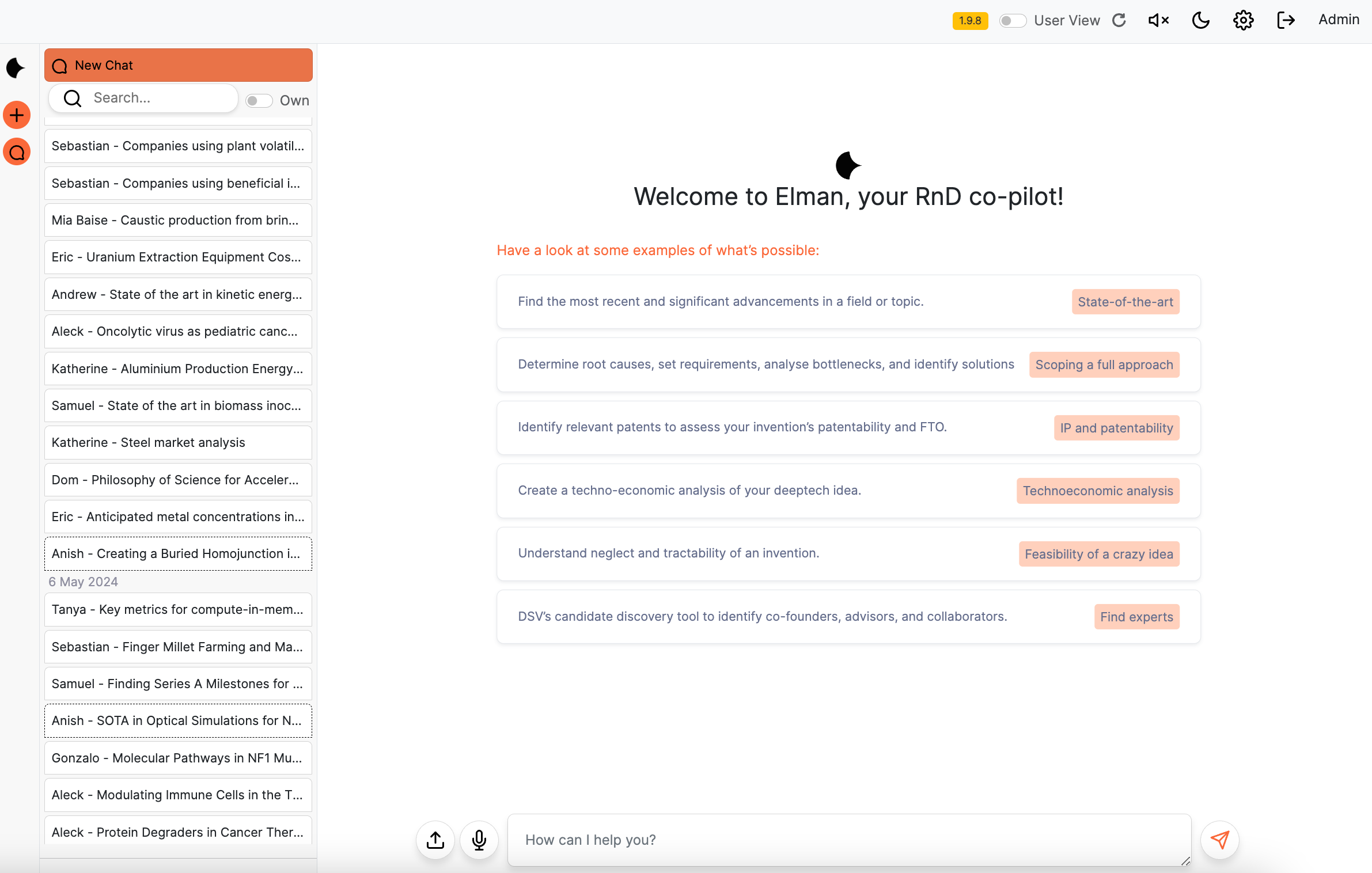Start a New Chat

point(179,65)
